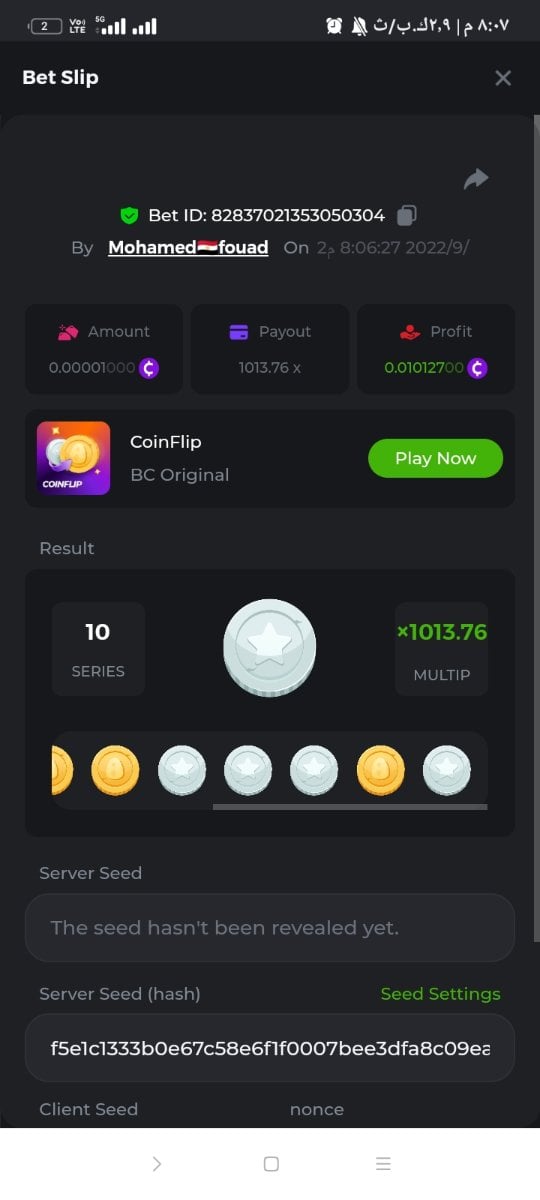The height and width of the screenshot is (1200, 540).
Task: Open Seed Settings link
Action: click(440, 994)
